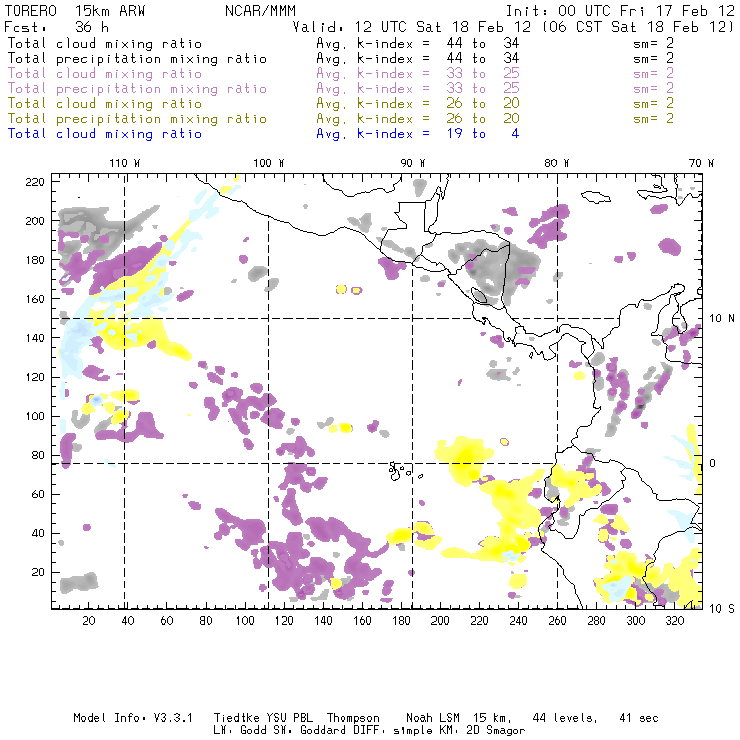Screen dimensions: 740x740
Task: Click the "44 levels," footer text
Action: (565, 718)
